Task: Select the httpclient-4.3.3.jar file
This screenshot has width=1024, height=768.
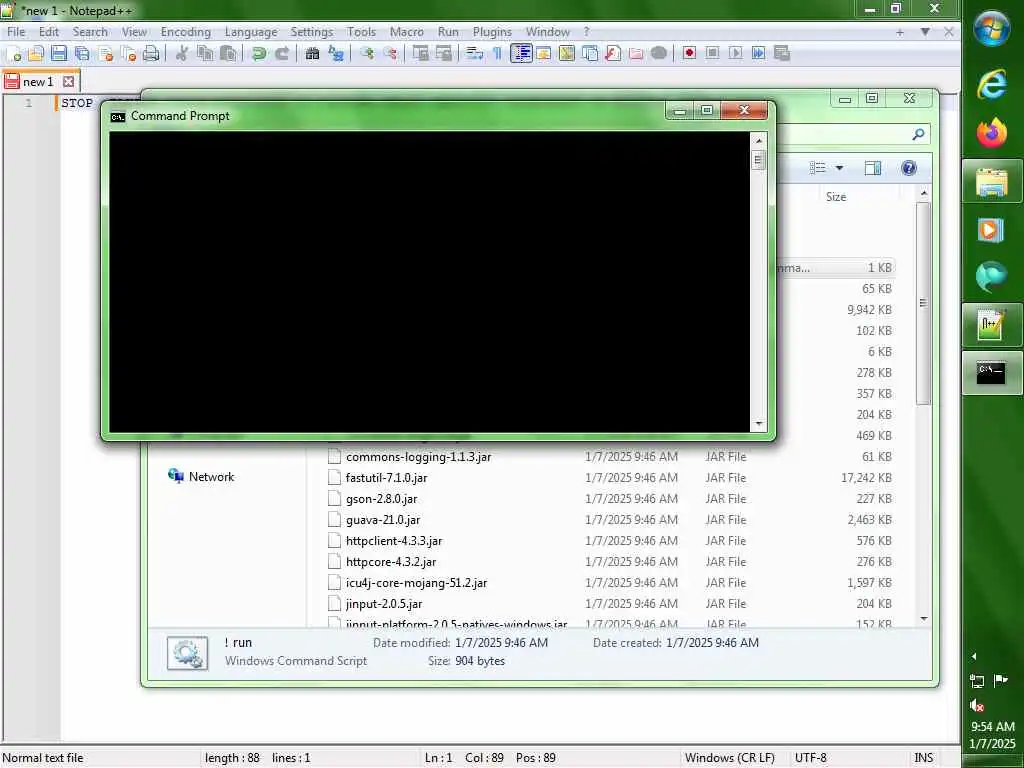Action: [x=394, y=540]
